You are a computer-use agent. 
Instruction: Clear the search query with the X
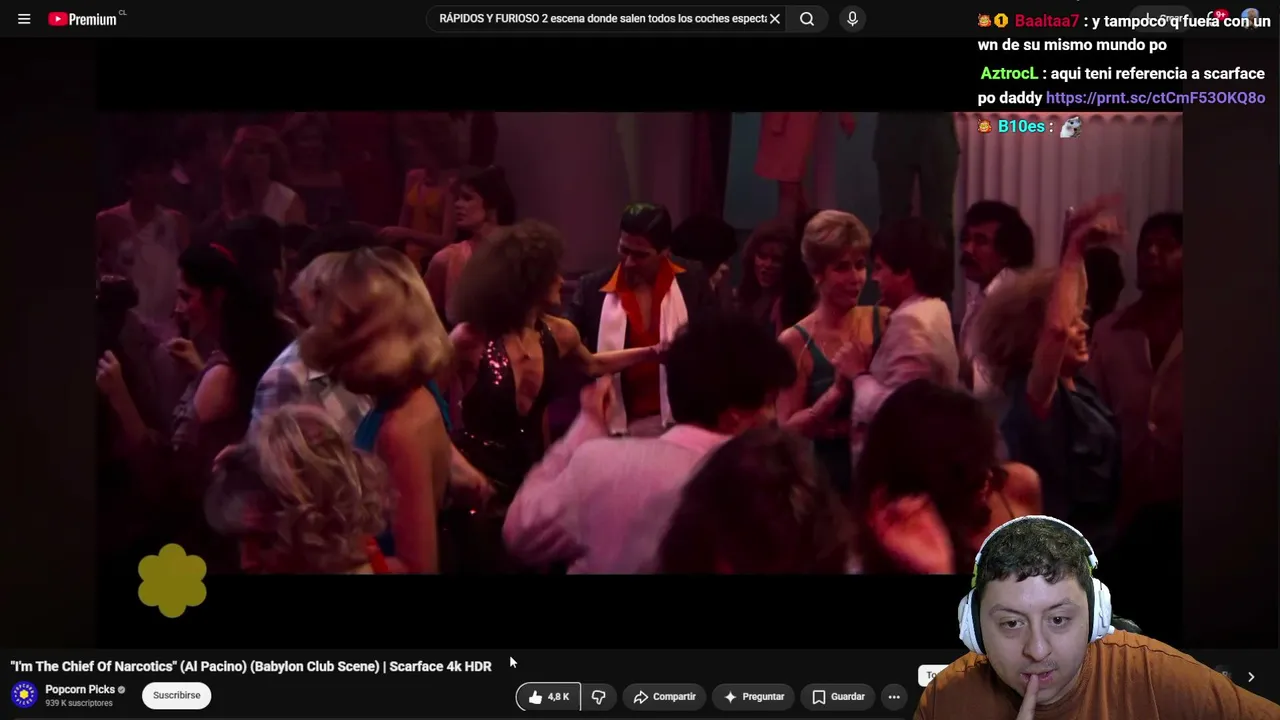[774, 19]
